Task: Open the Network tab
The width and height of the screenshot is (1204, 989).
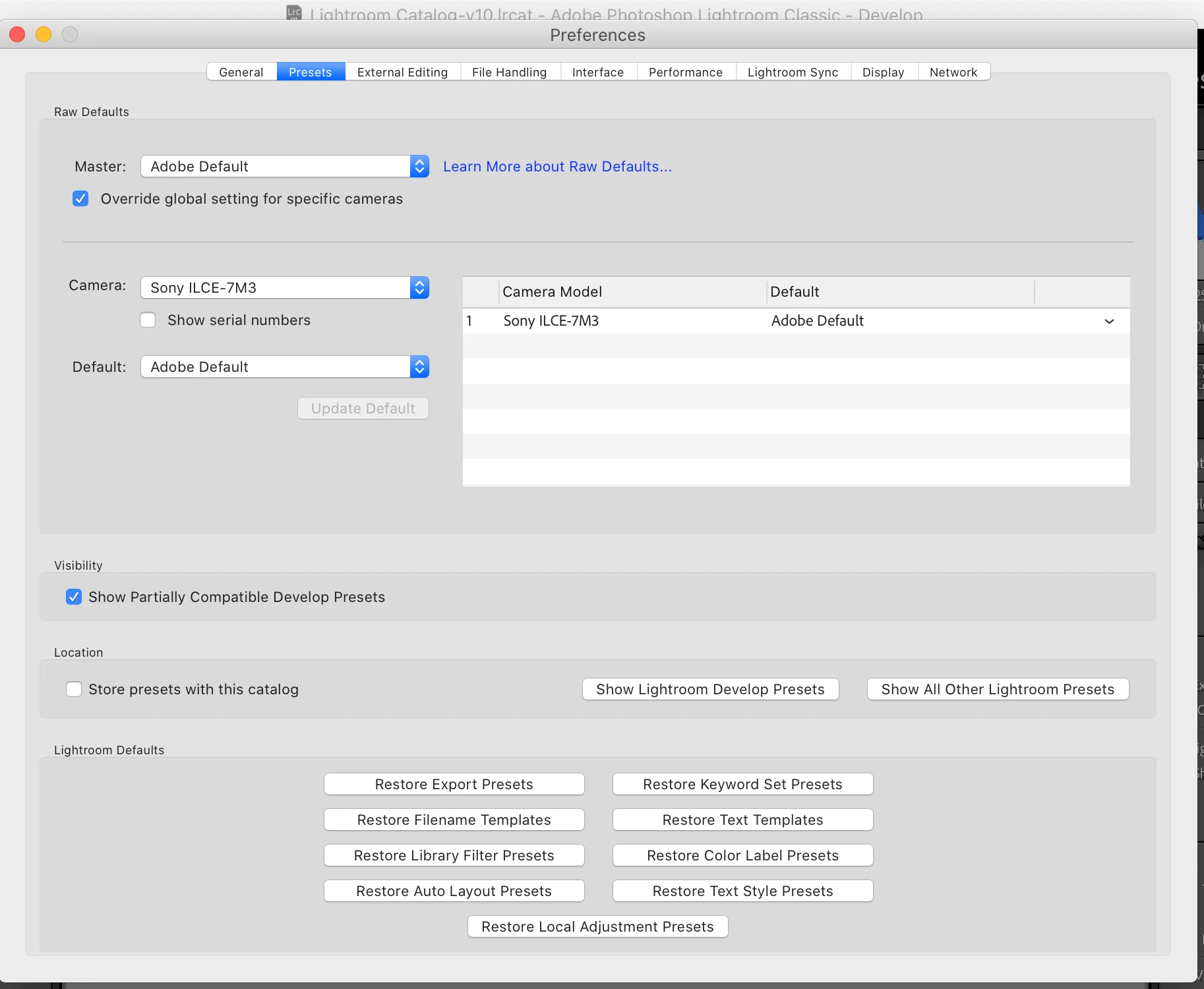Action: [x=953, y=72]
